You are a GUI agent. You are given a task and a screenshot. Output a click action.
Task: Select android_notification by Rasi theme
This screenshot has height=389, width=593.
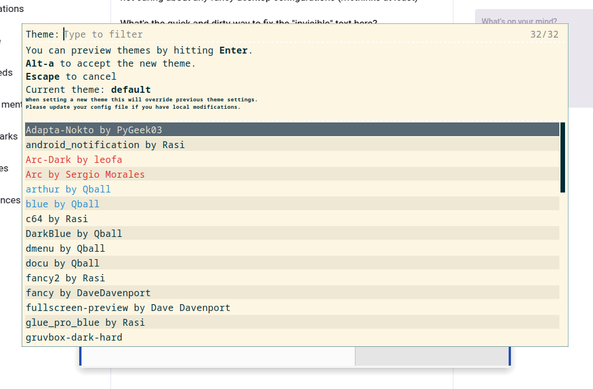(x=292, y=144)
